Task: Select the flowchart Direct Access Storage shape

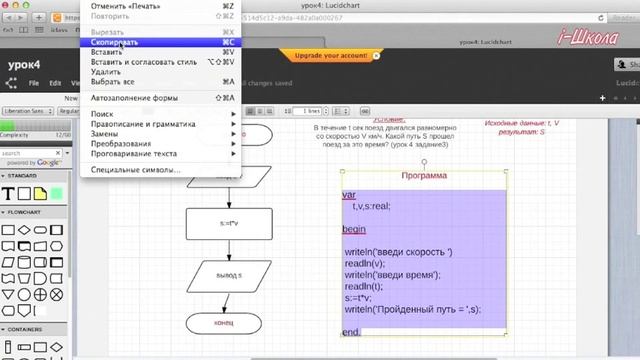Action: [x=40, y=262]
